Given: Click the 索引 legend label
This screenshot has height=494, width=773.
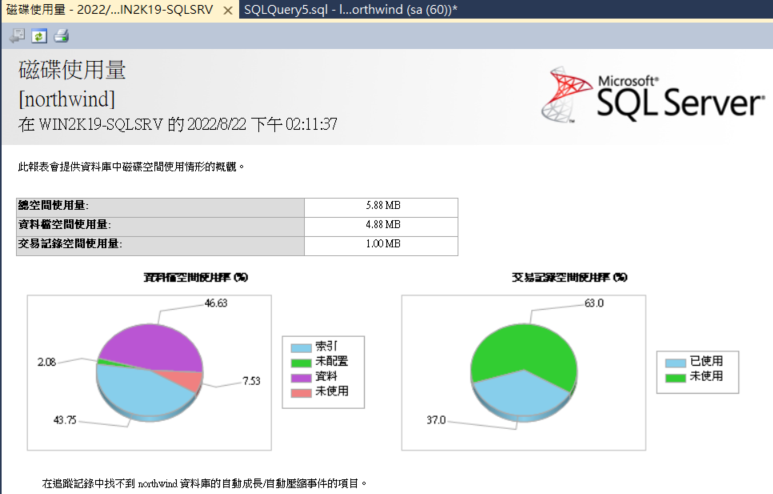Looking at the screenshot, I should point(326,346).
